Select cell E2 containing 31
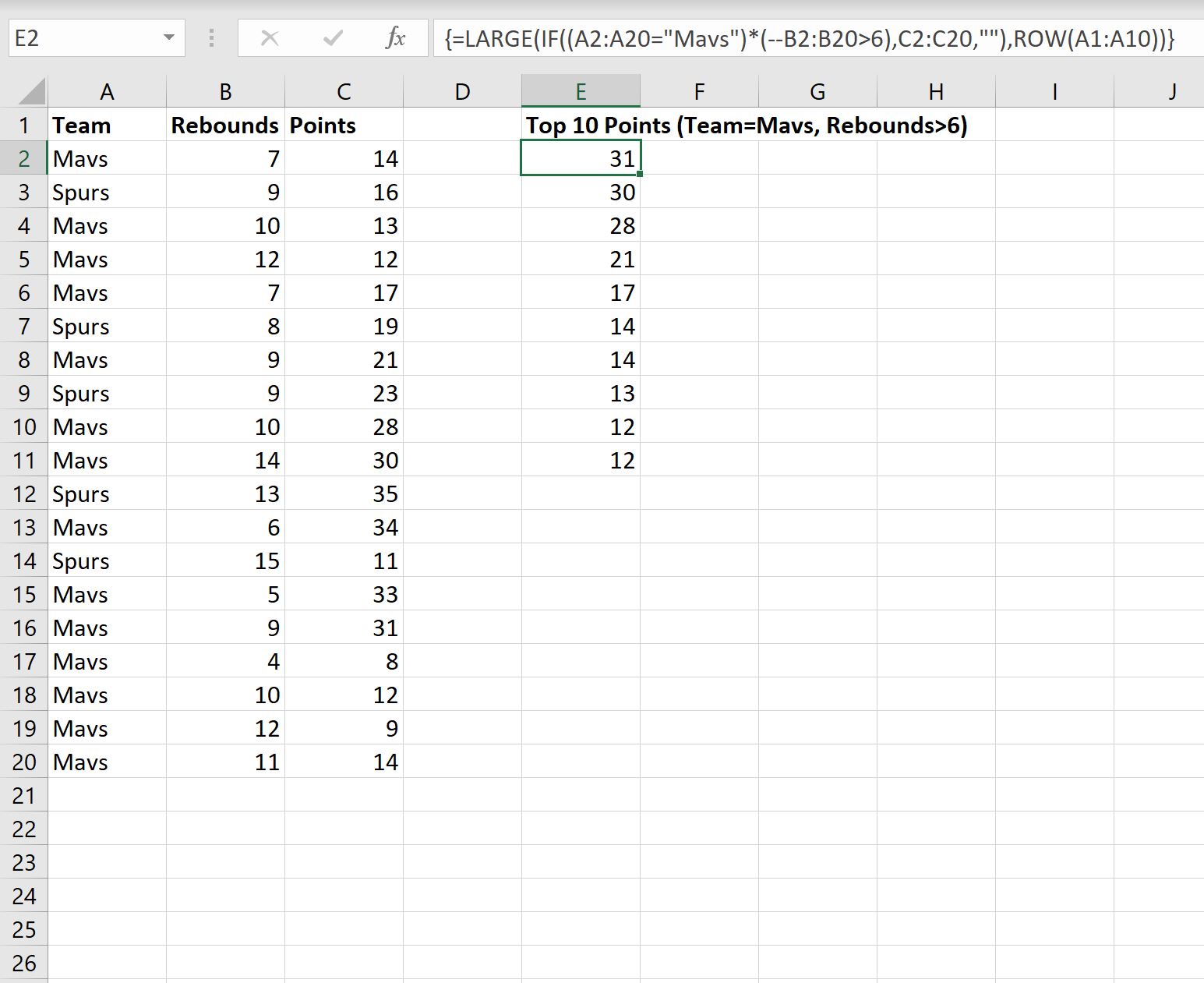 click(x=581, y=158)
